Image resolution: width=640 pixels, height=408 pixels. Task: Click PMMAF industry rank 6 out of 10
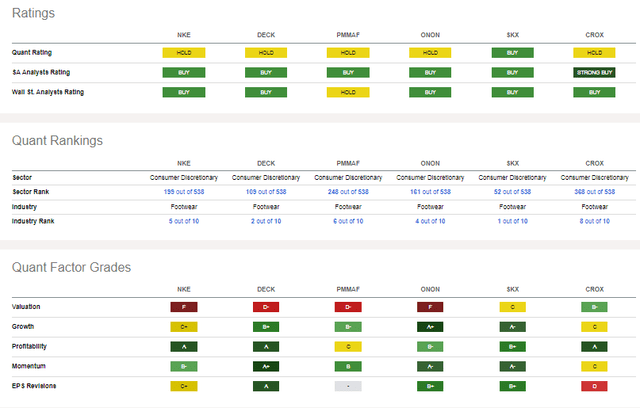tap(348, 221)
